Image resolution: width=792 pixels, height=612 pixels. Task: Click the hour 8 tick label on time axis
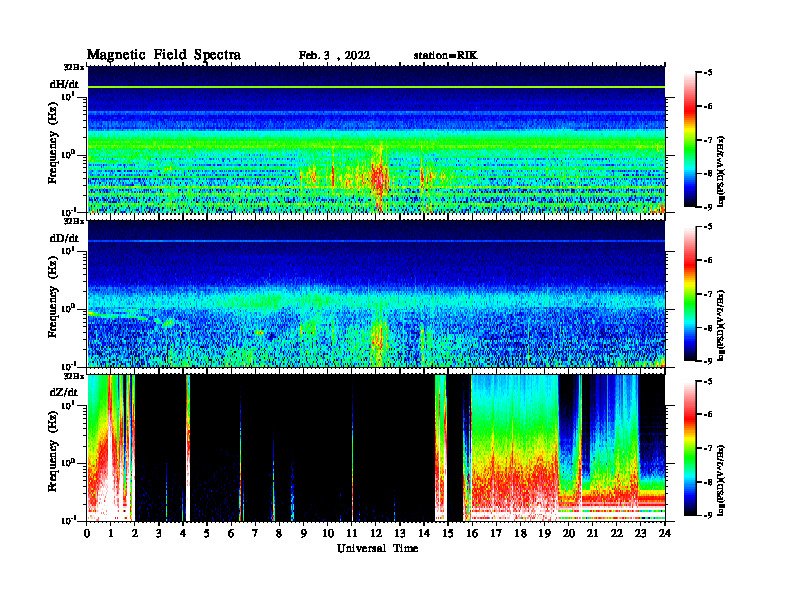point(279,533)
